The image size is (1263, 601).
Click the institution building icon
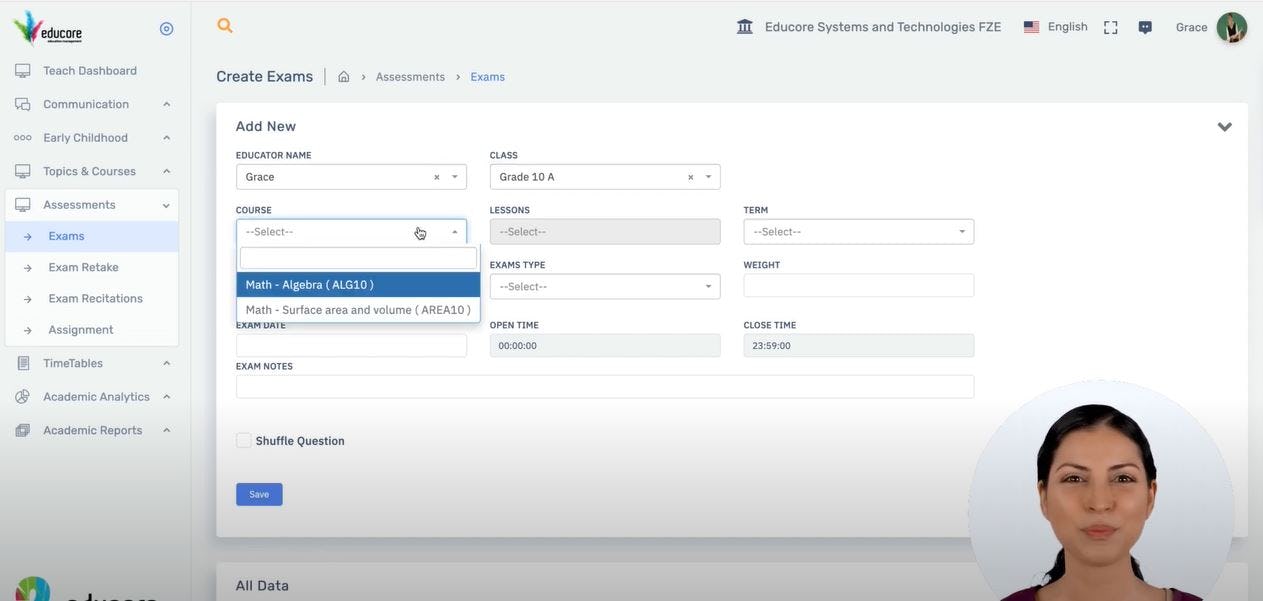tap(745, 27)
